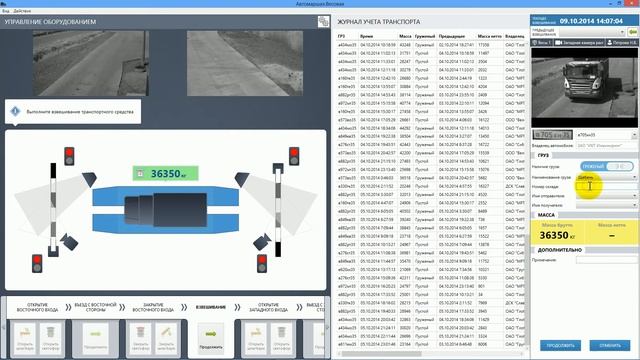
Task: Click the blue Продолжить button in the right panel
Action: (x=560, y=345)
